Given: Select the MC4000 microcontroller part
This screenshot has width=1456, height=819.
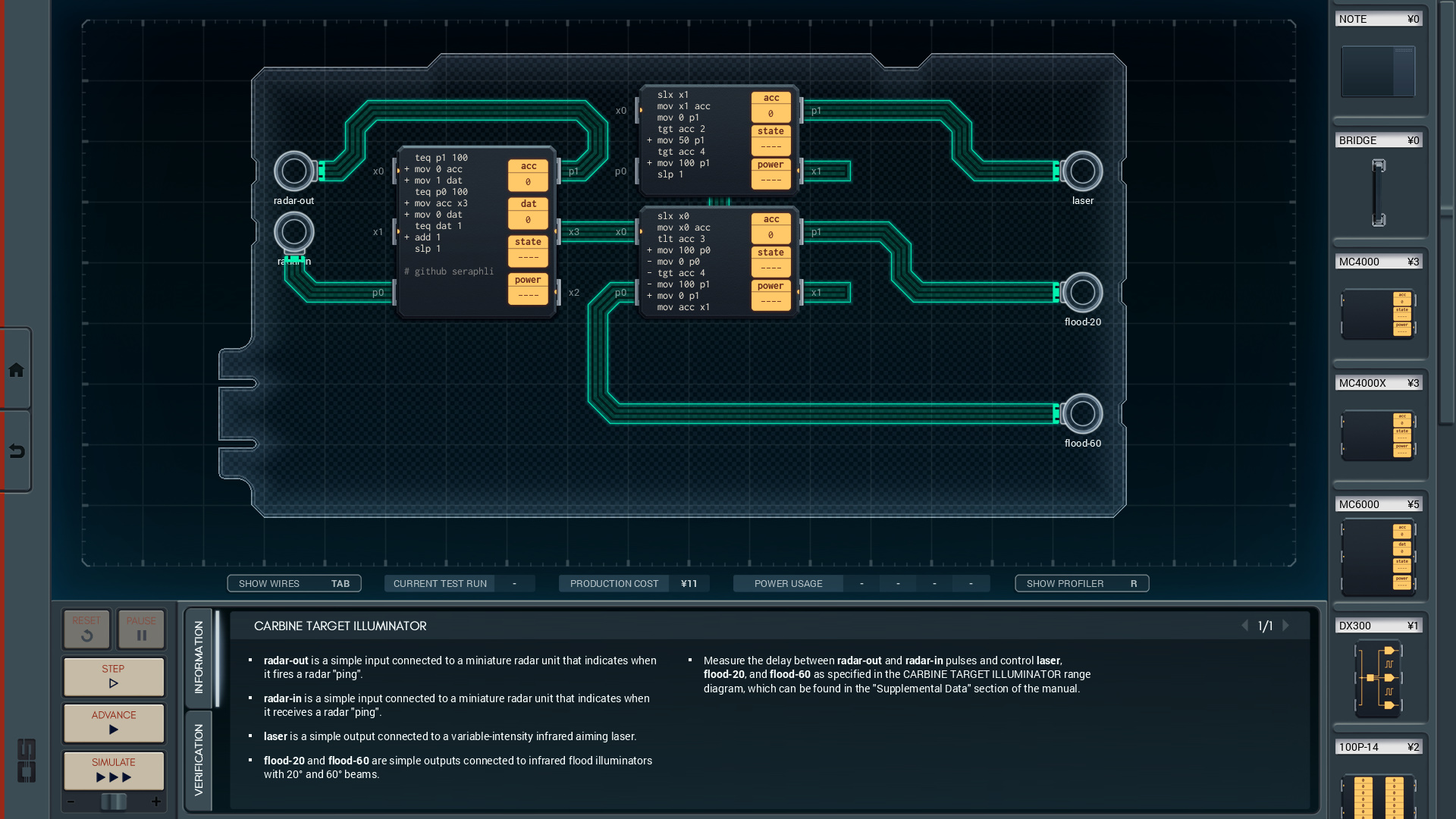Looking at the screenshot, I should point(1378,313).
